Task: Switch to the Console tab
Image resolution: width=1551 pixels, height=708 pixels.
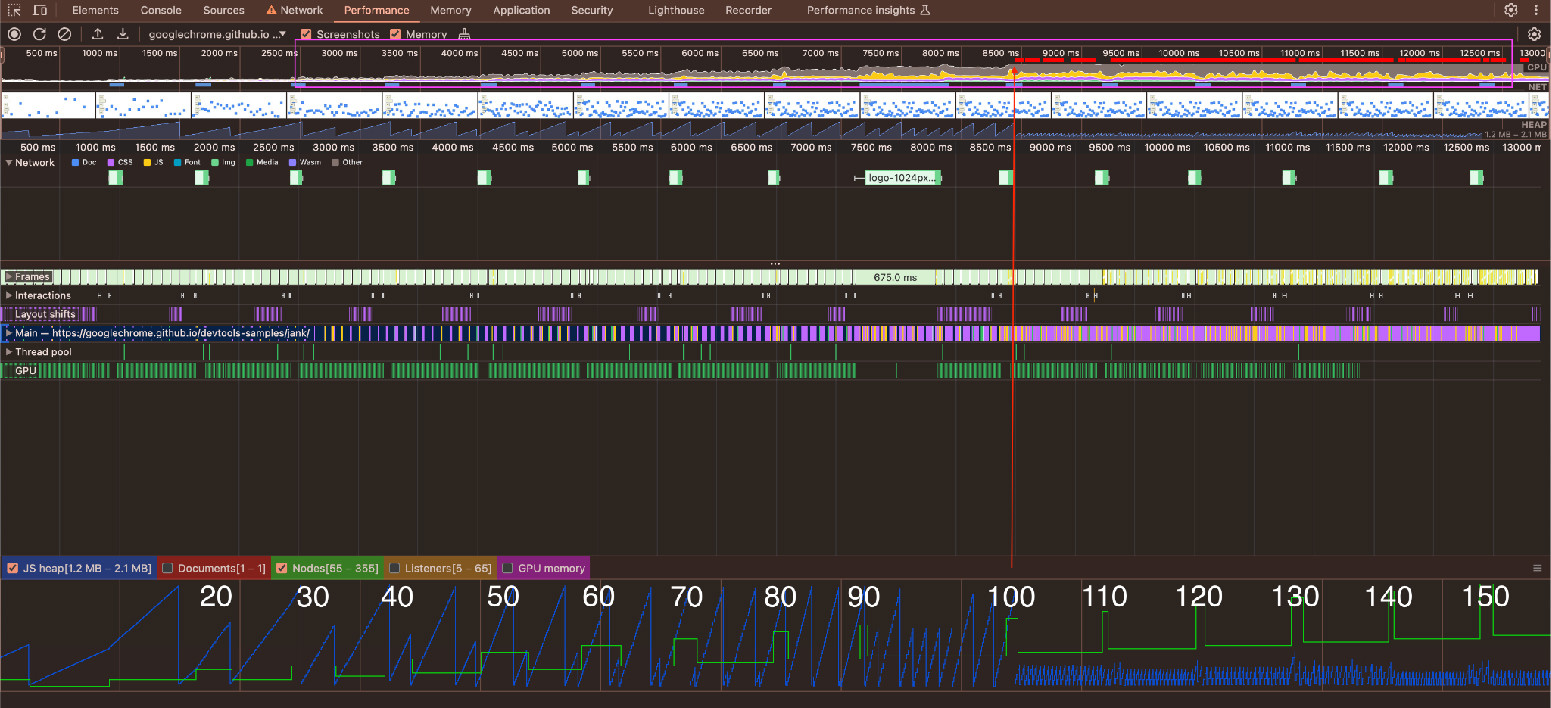Action: 161,10
